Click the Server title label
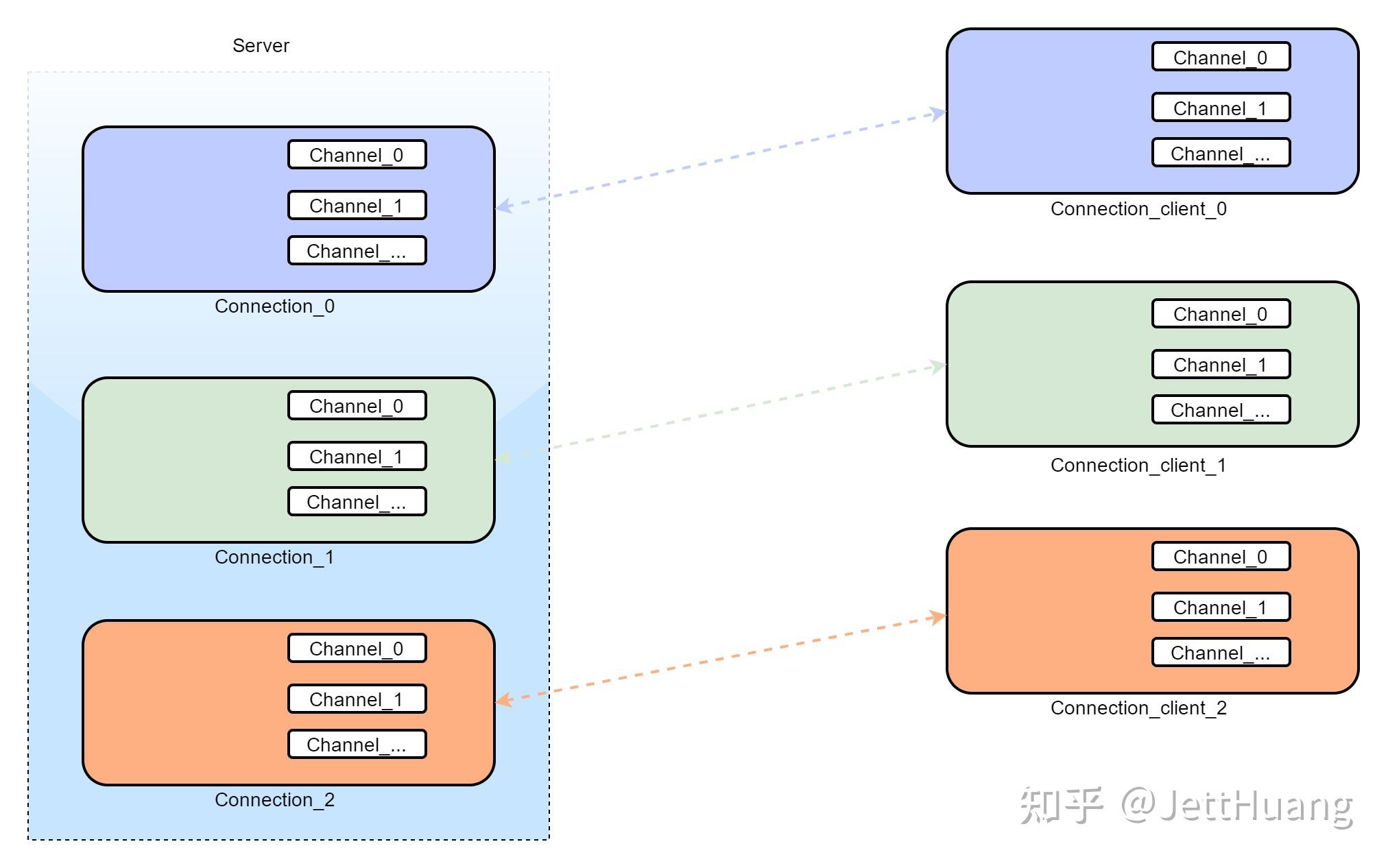The height and width of the screenshot is (868, 1388). (x=261, y=46)
